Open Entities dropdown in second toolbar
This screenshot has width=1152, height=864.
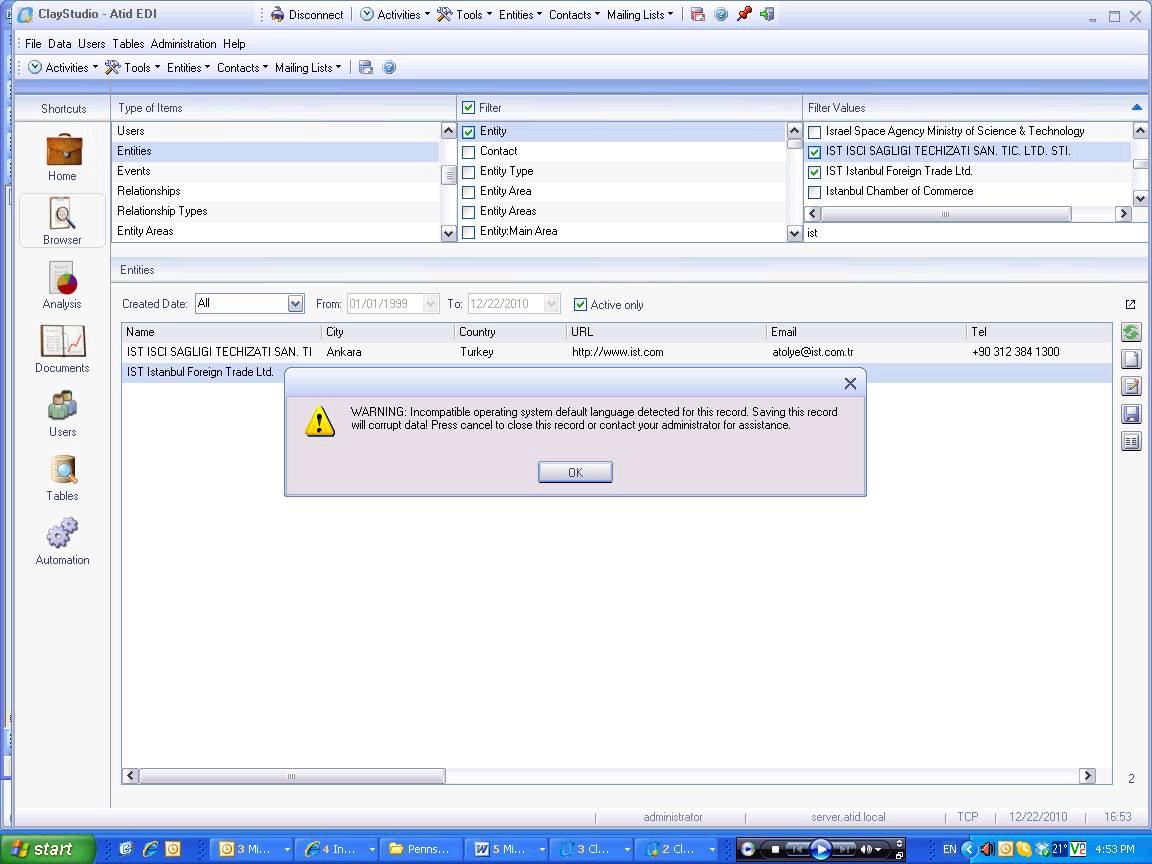click(x=188, y=68)
